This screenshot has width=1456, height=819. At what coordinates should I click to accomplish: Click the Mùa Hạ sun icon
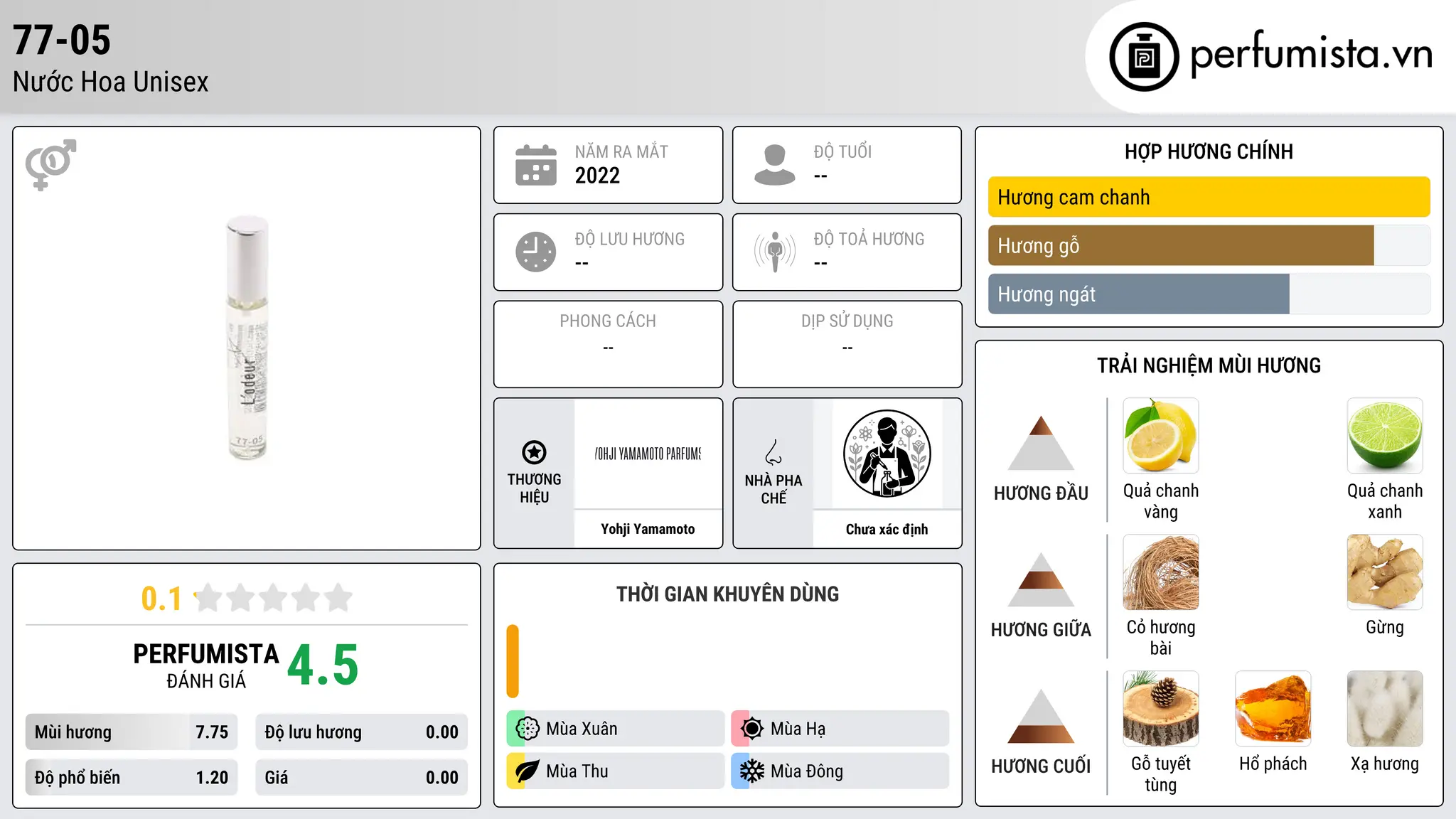coord(752,729)
